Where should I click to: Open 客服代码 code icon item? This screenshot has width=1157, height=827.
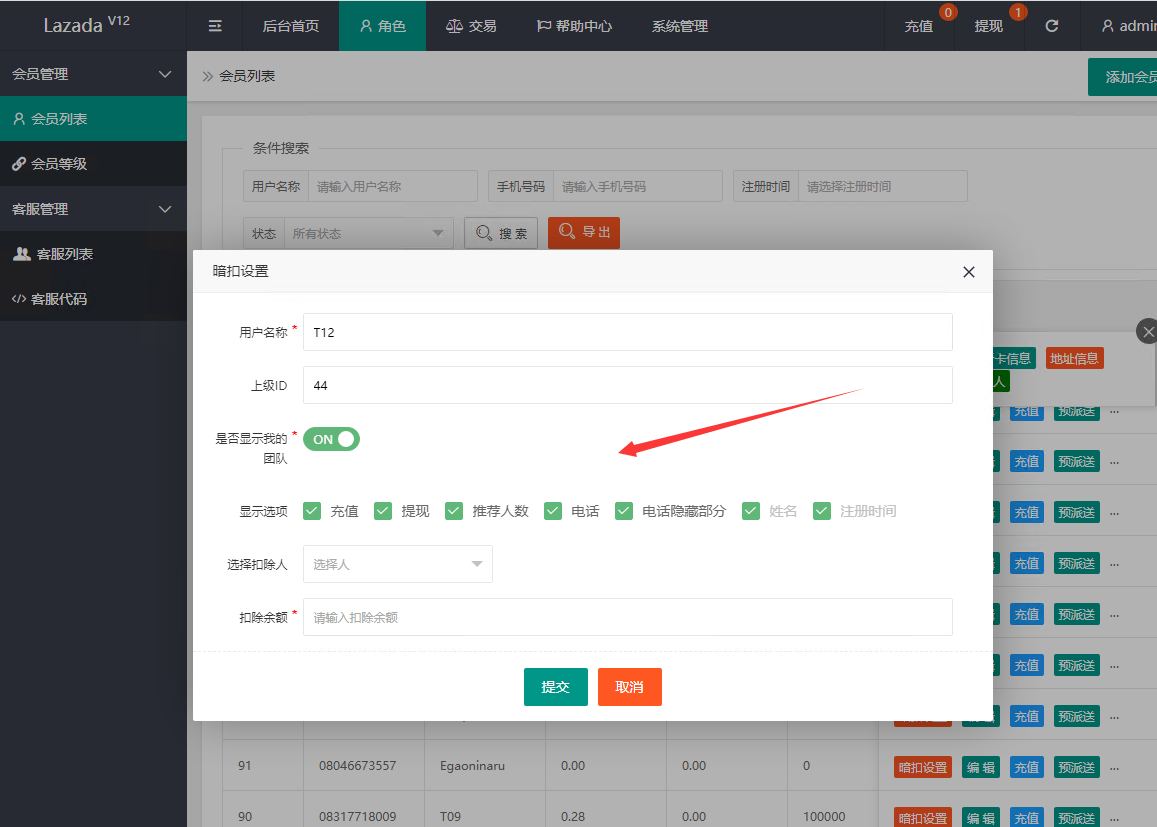point(19,299)
